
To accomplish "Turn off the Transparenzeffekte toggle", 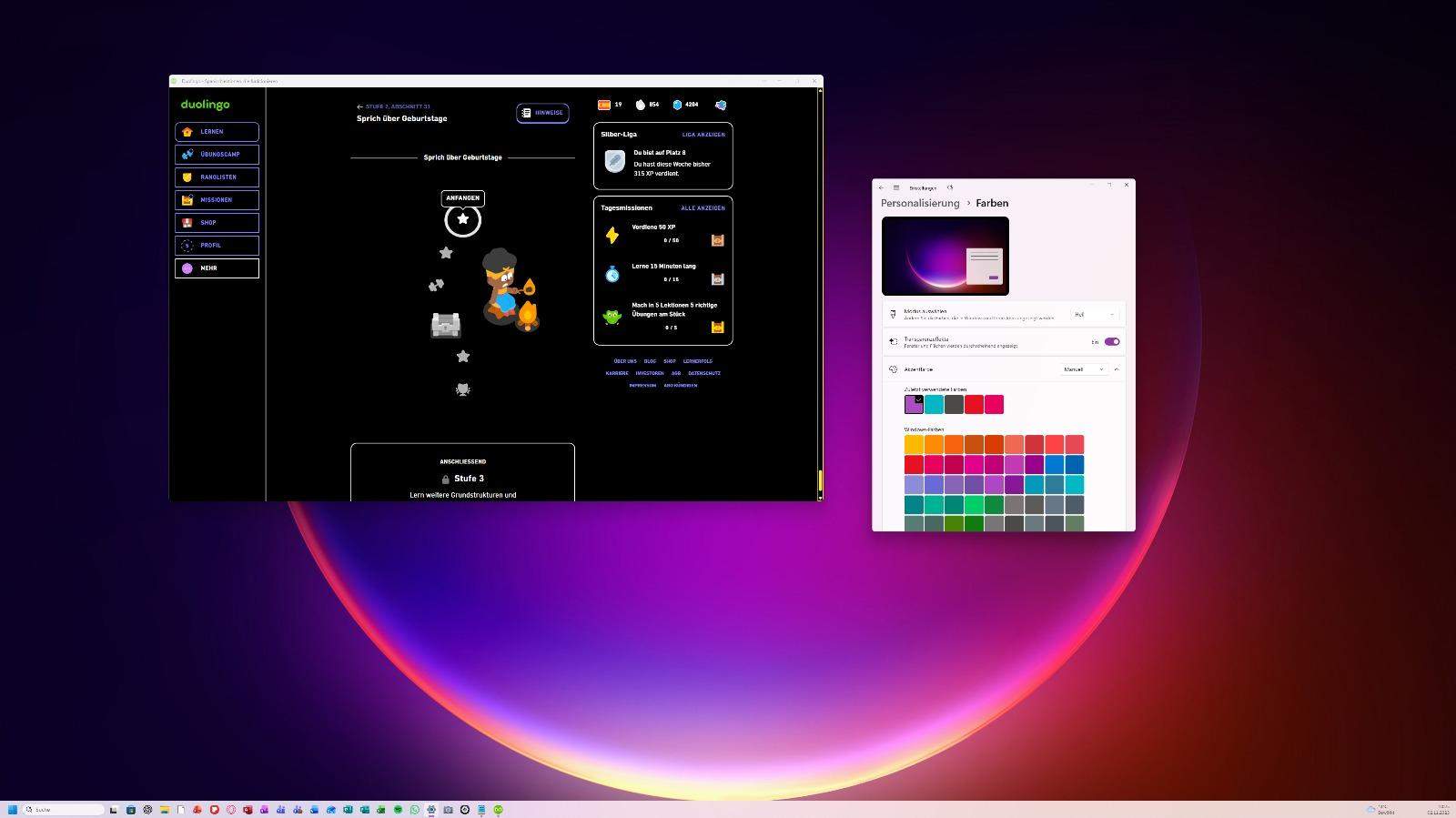I will (x=1112, y=342).
